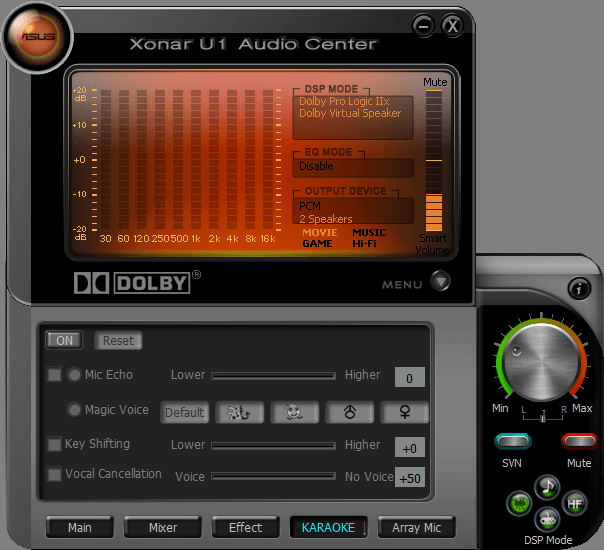
Task: Click the master volume knob
Action: (541, 362)
